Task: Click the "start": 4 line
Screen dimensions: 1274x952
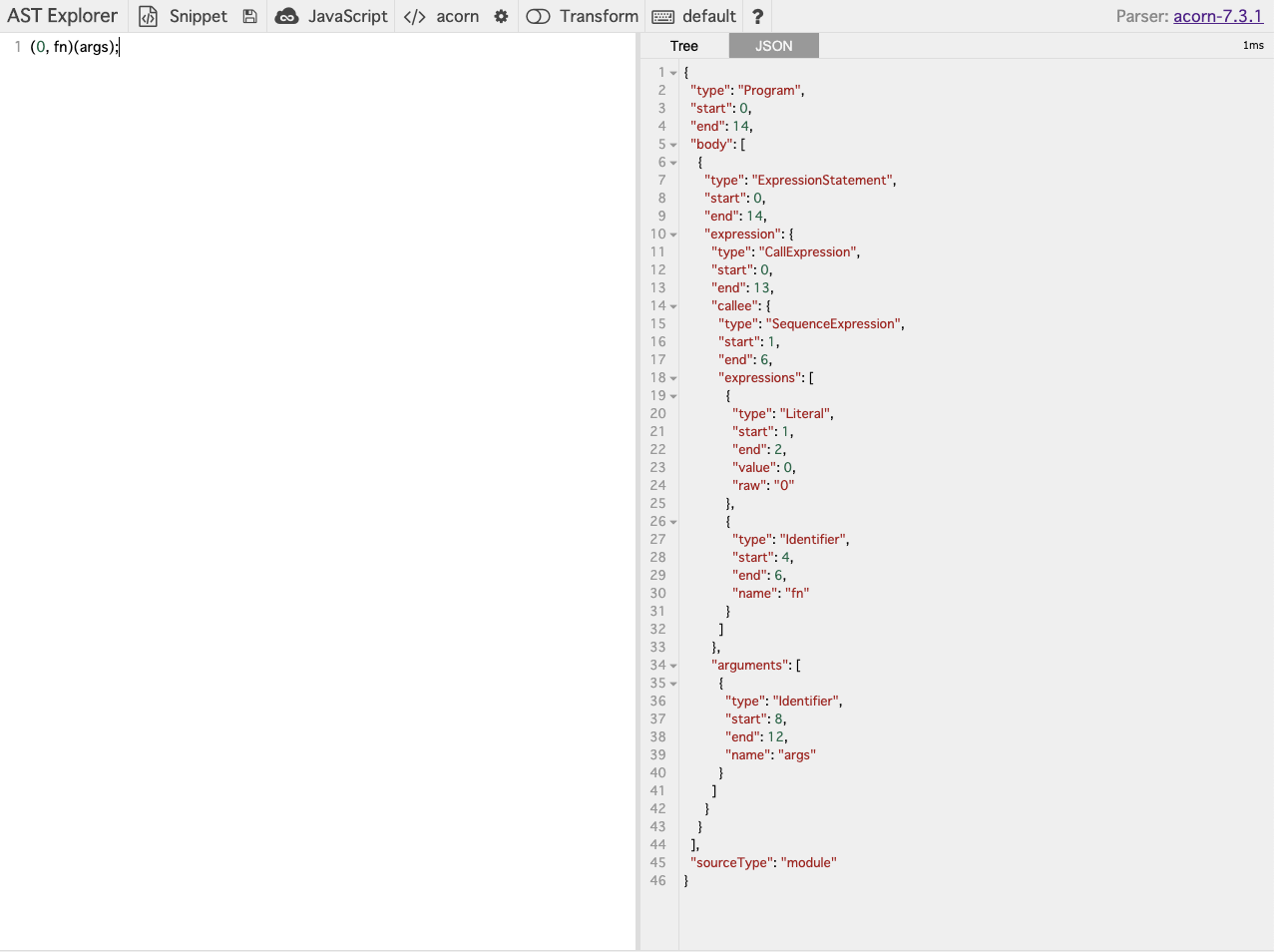Action: [x=763, y=557]
